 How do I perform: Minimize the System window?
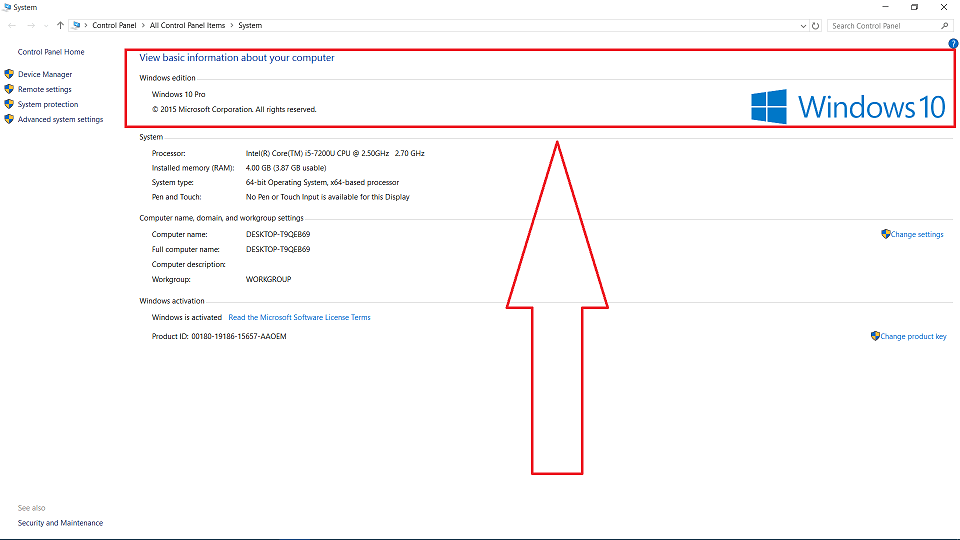click(x=885, y=7)
